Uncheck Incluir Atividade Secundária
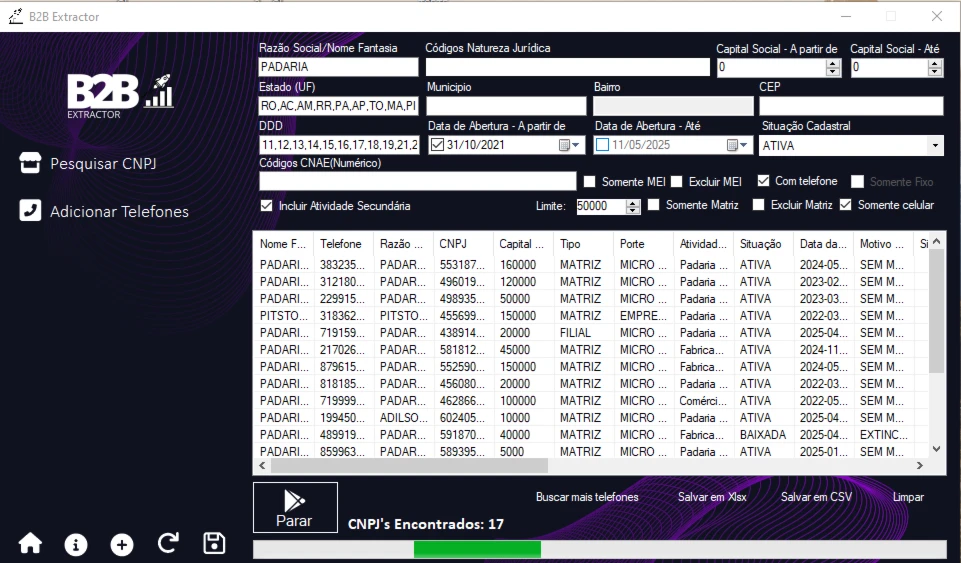 (x=267, y=206)
